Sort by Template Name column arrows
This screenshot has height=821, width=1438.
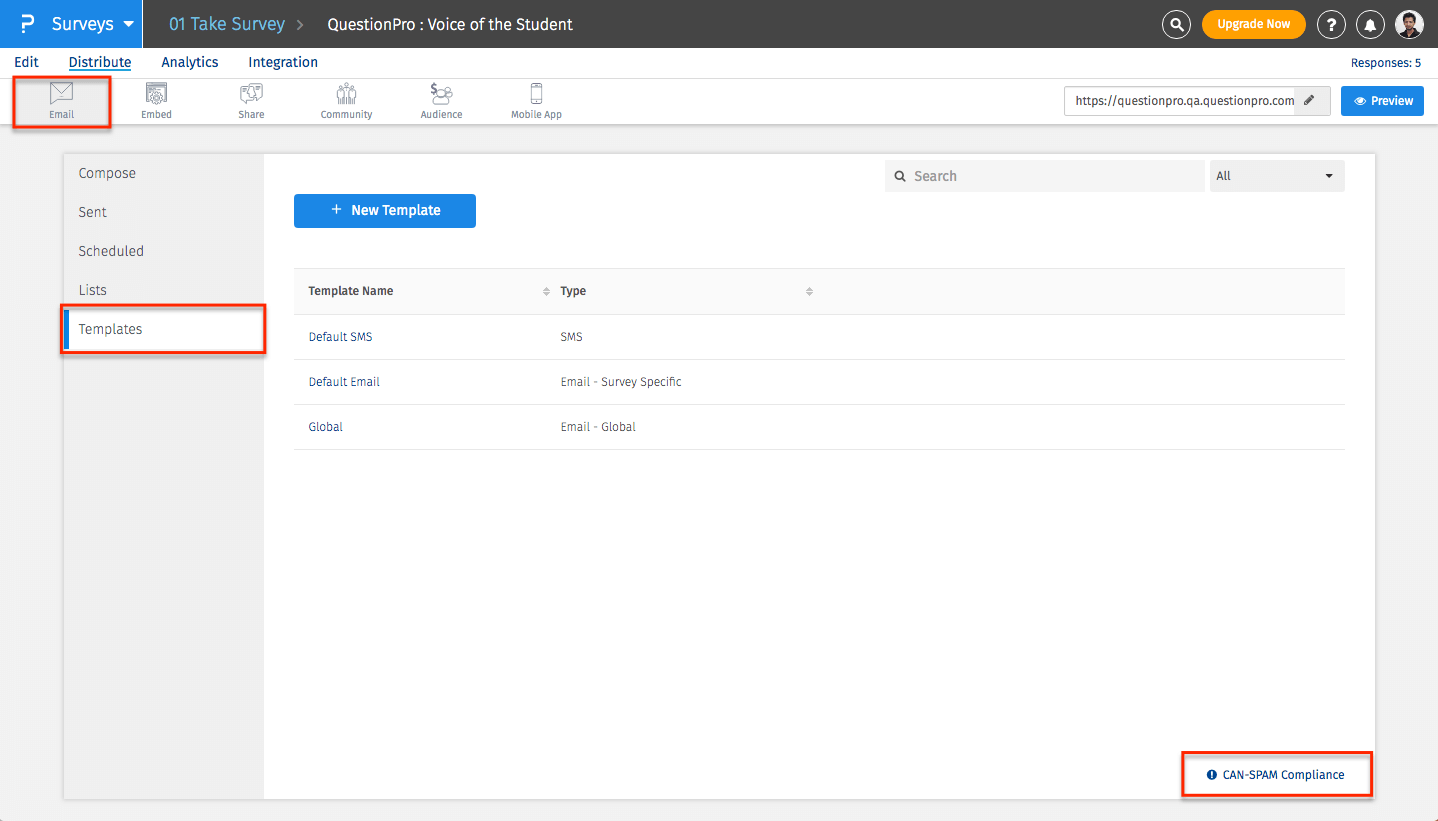tap(546, 291)
